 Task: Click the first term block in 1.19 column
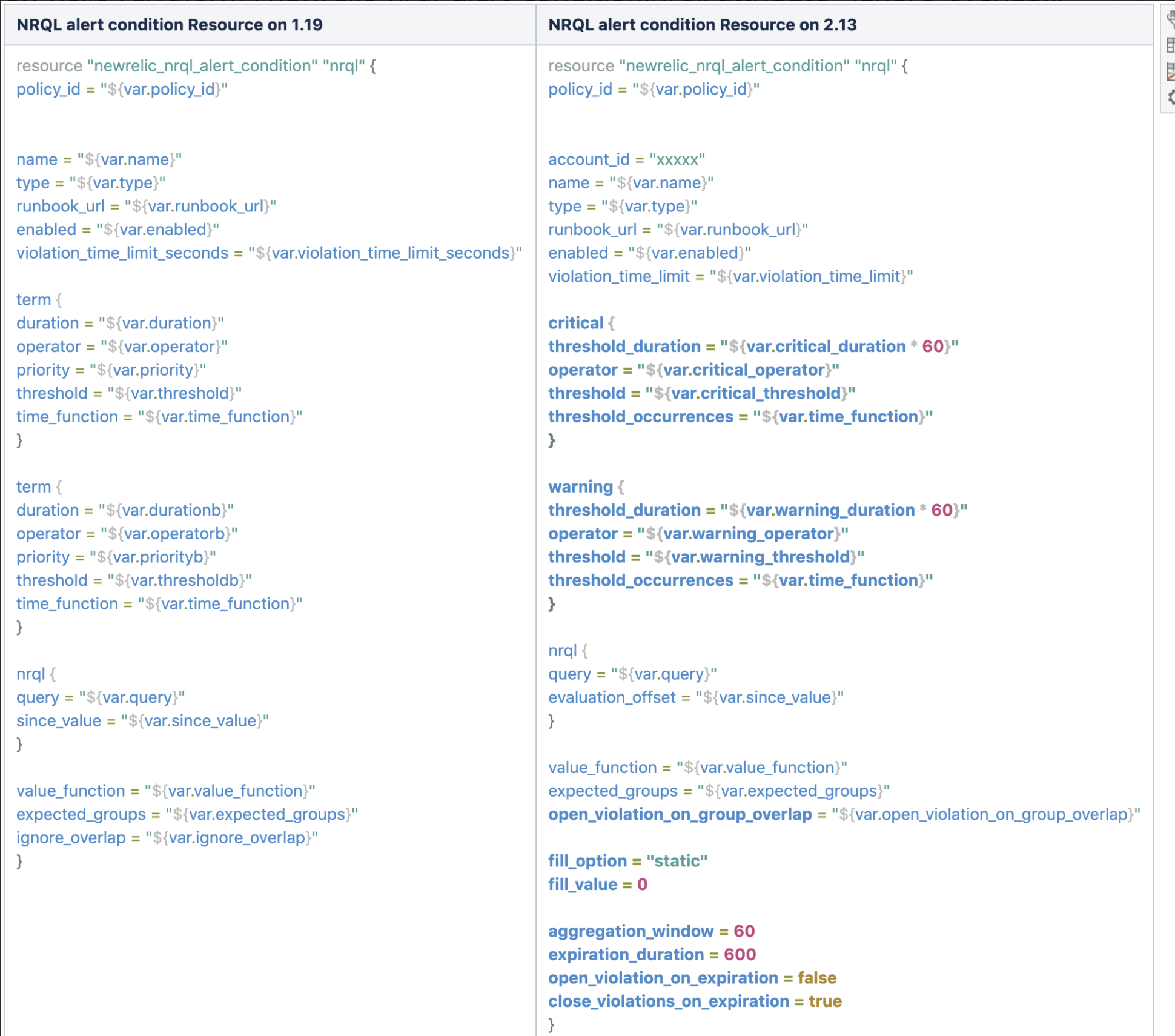(x=33, y=299)
